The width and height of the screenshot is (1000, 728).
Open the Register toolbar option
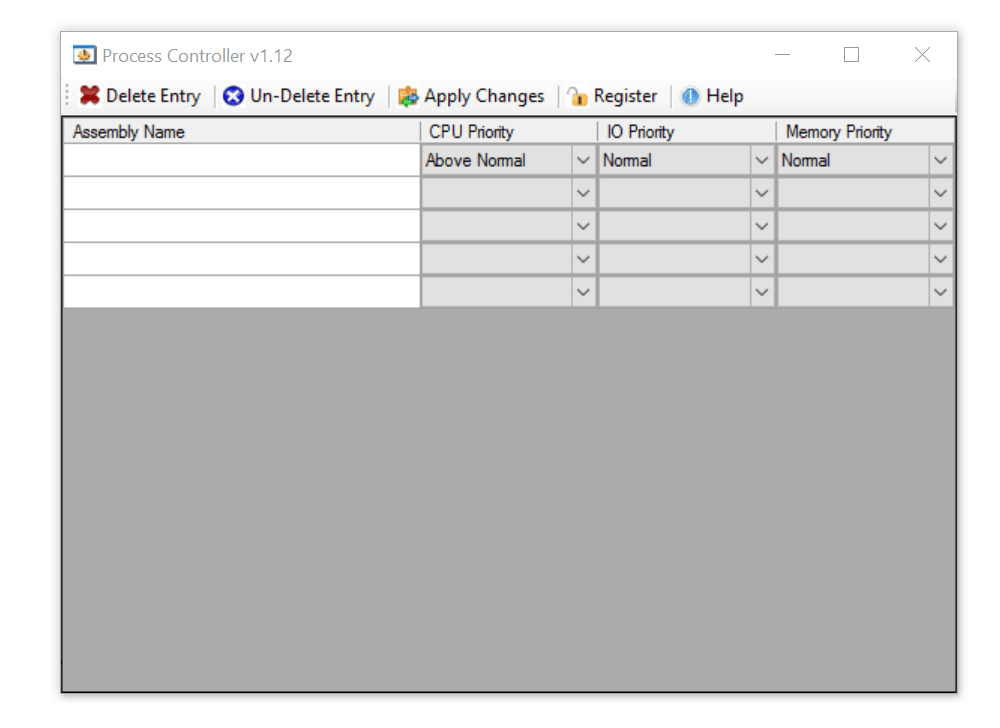tap(612, 96)
